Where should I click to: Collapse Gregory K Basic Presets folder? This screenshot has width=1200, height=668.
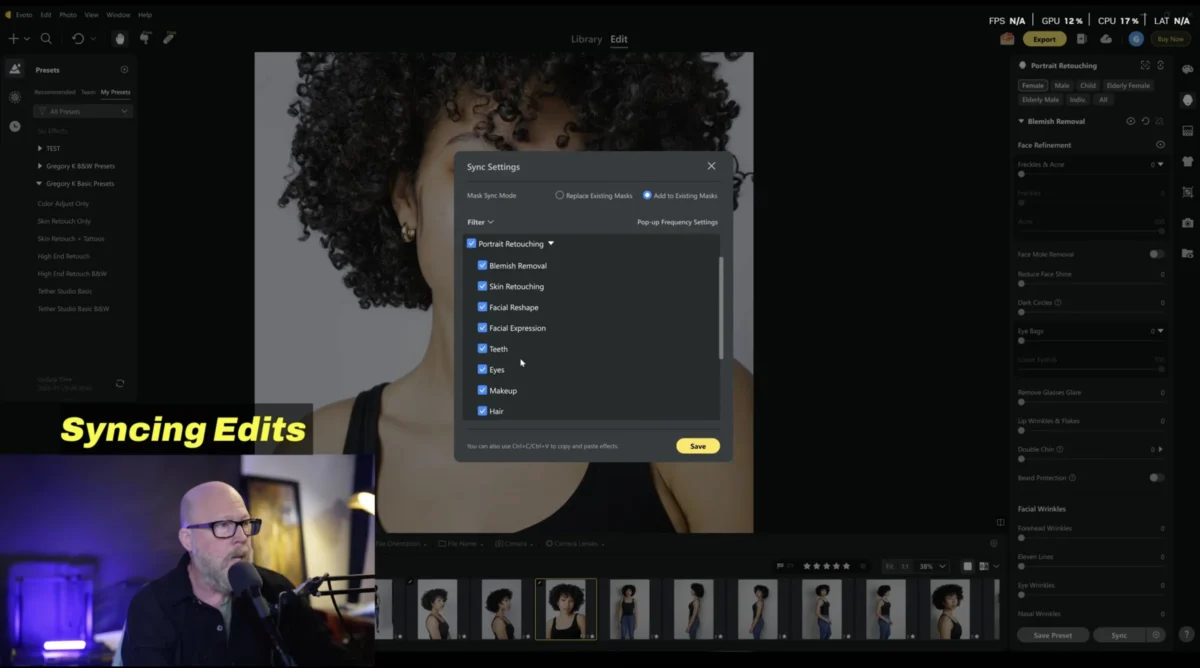point(40,184)
